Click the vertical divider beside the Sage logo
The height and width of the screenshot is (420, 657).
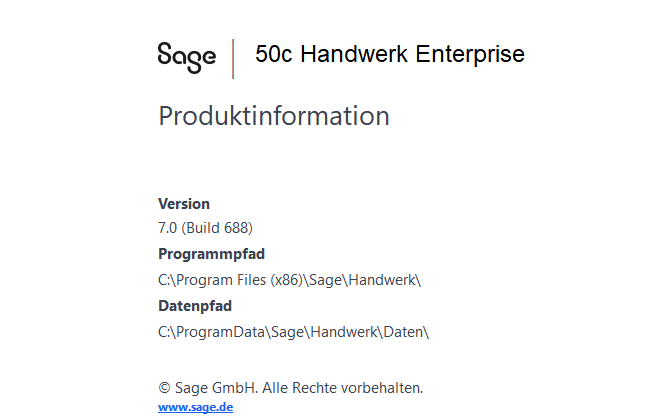pos(233,59)
